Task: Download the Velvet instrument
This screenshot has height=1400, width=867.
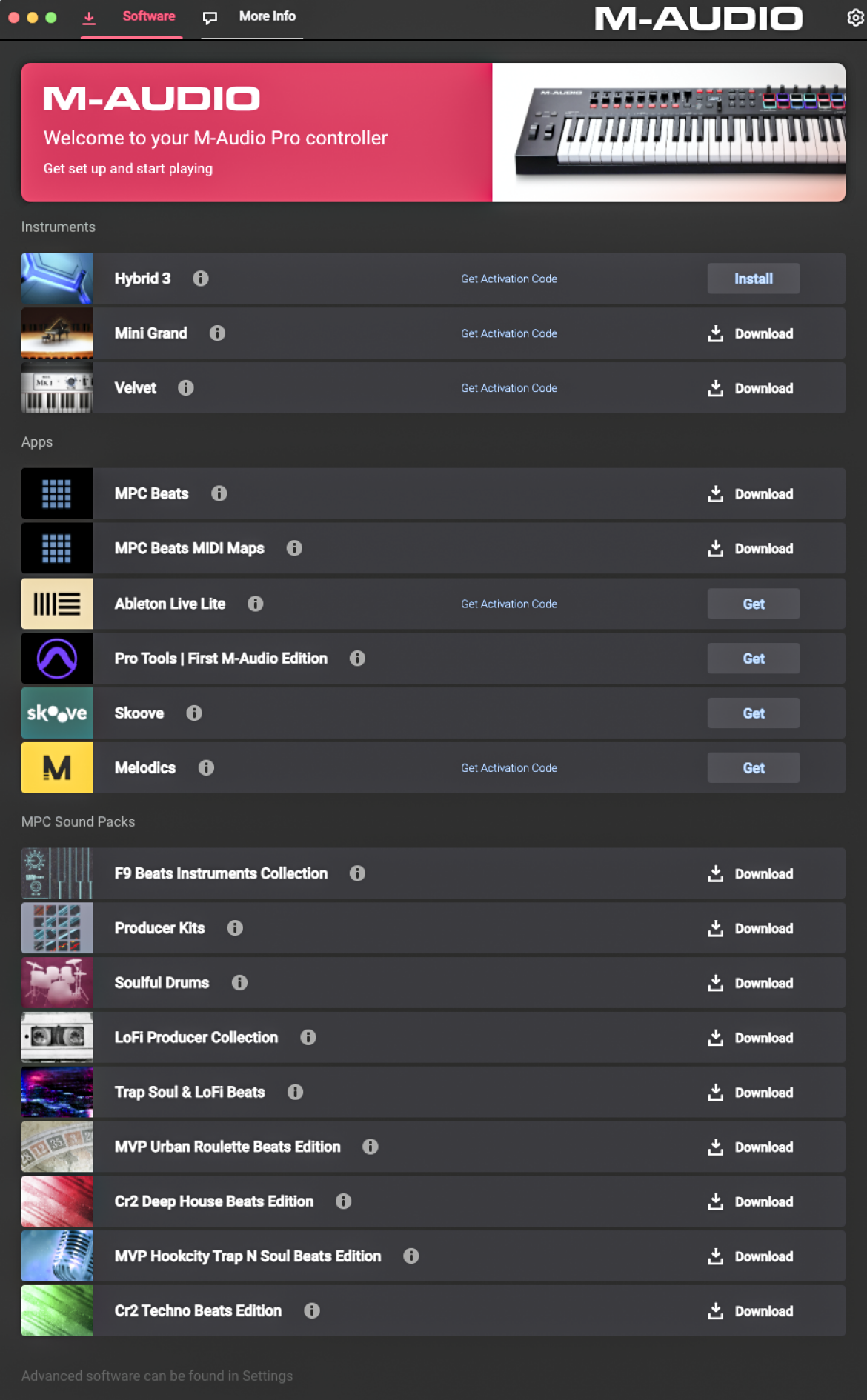Action: coord(751,389)
